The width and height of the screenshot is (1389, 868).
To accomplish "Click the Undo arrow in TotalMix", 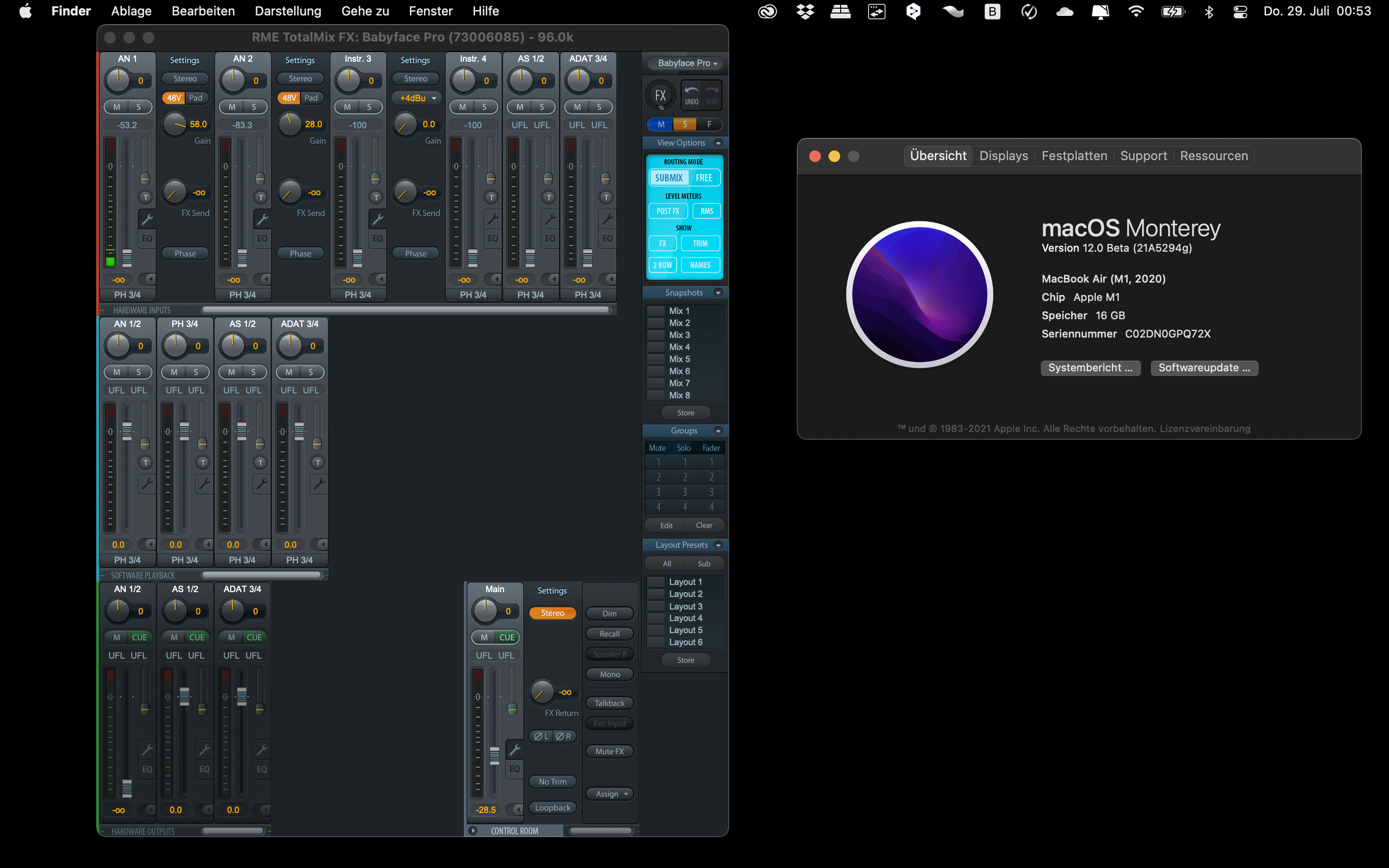I will click(692, 95).
